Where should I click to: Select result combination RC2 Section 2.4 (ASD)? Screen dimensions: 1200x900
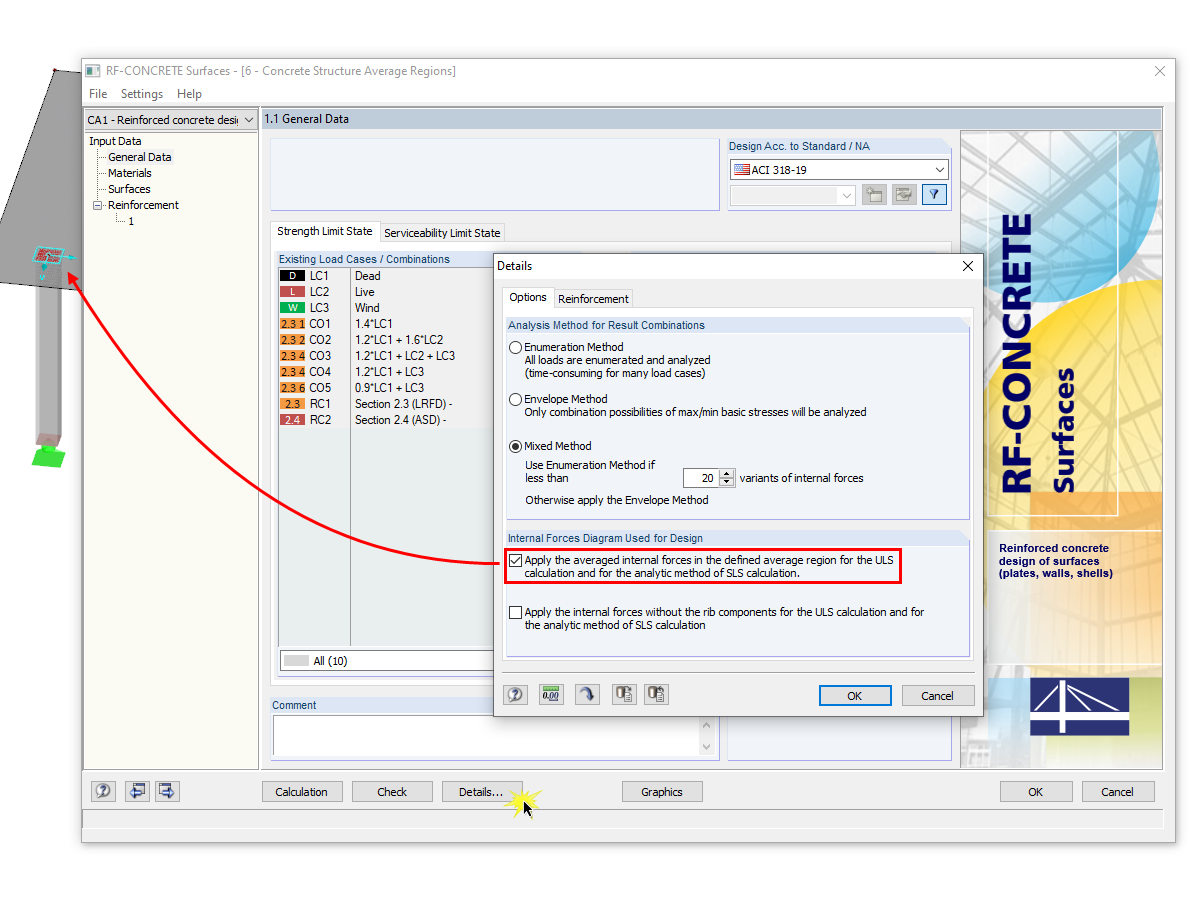tap(386, 420)
